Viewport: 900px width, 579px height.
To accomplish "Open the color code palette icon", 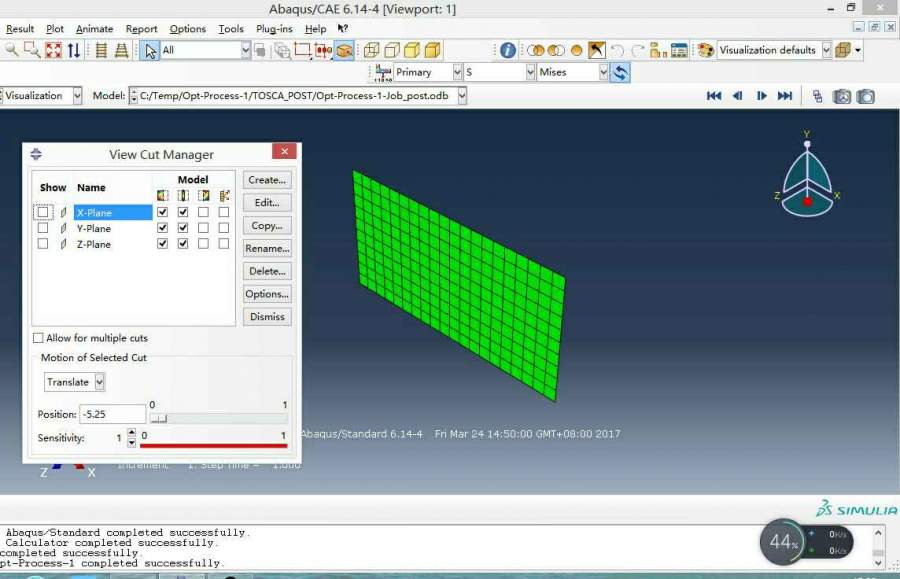I will click(706, 50).
